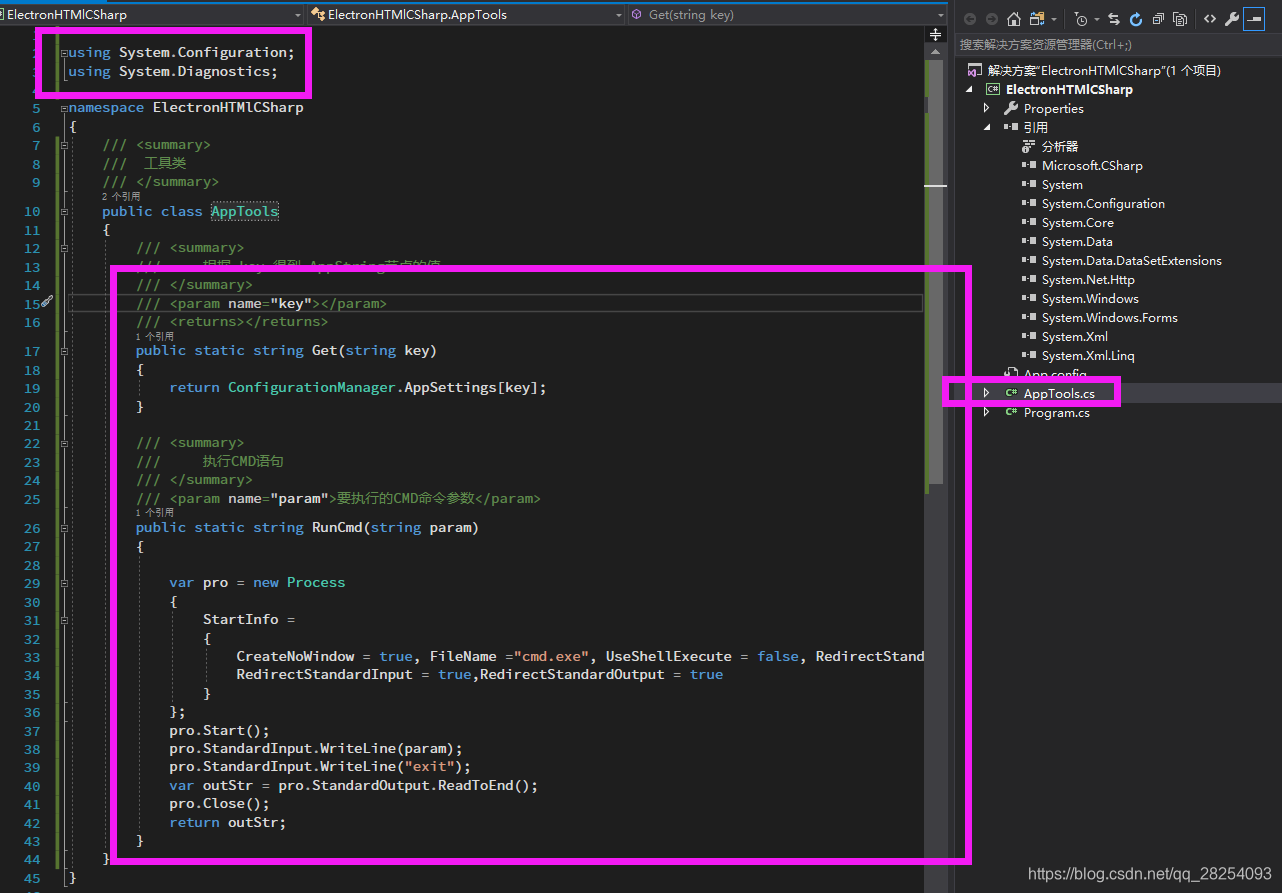The width and height of the screenshot is (1282, 893).
Task: Click the pending changes filter clock icon
Action: point(1081,19)
